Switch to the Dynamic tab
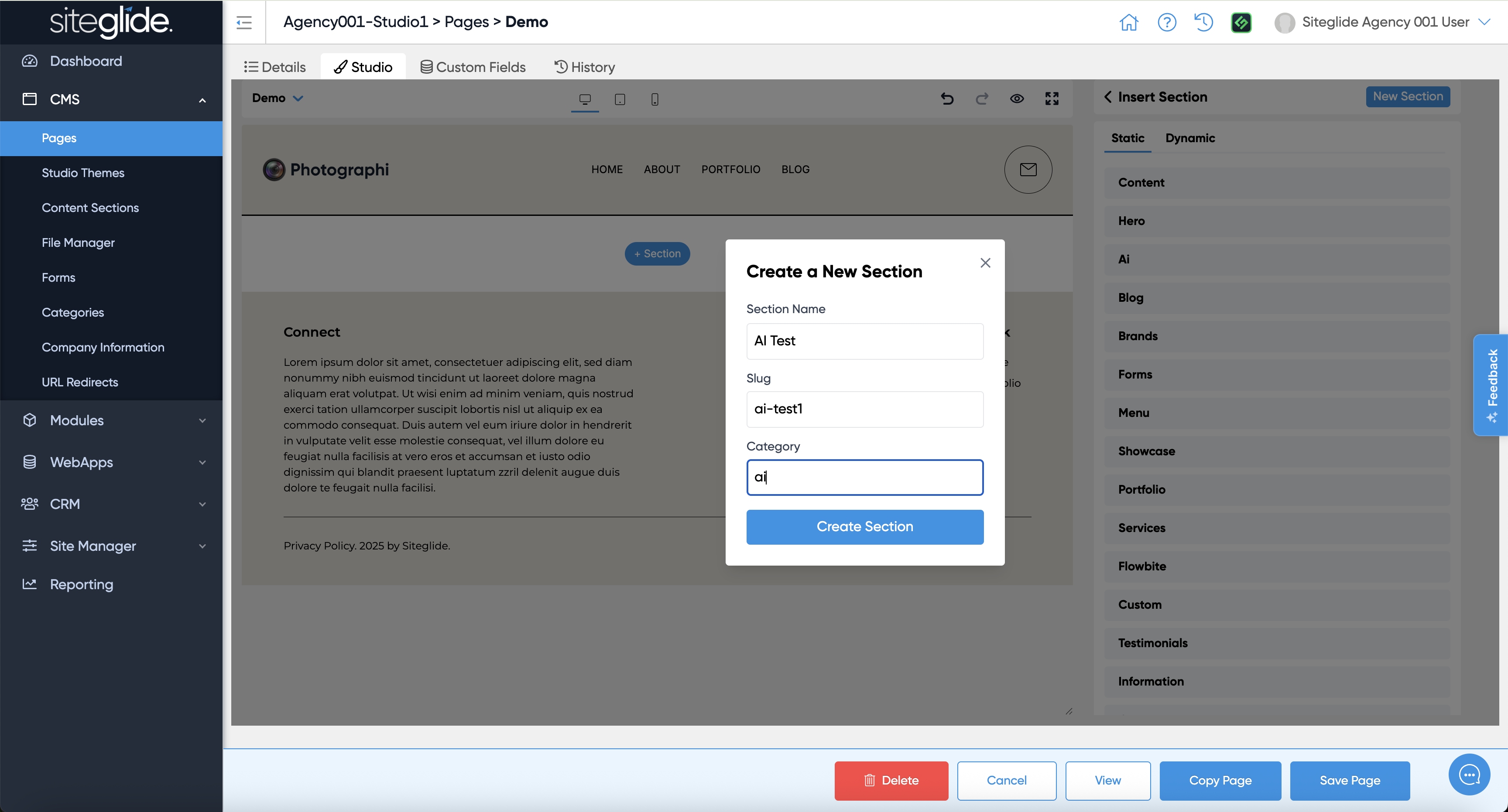 pos(1189,138)
